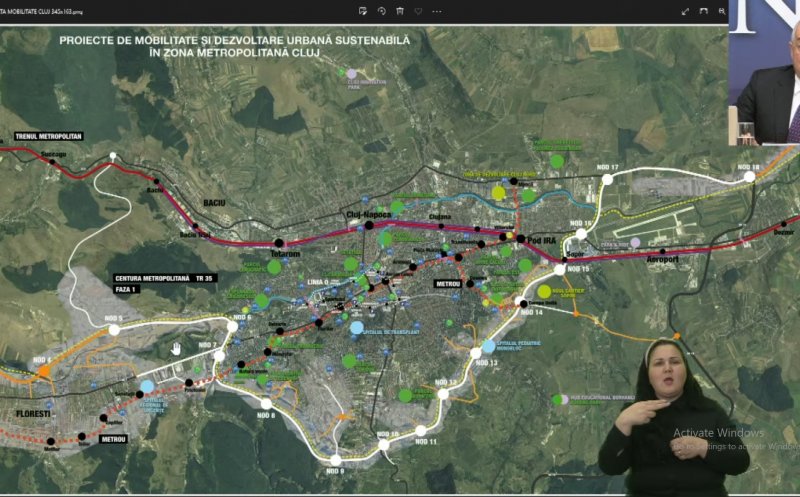Click the NOD 18 white node marker
800x497 pixels.
tap(749, 177)
